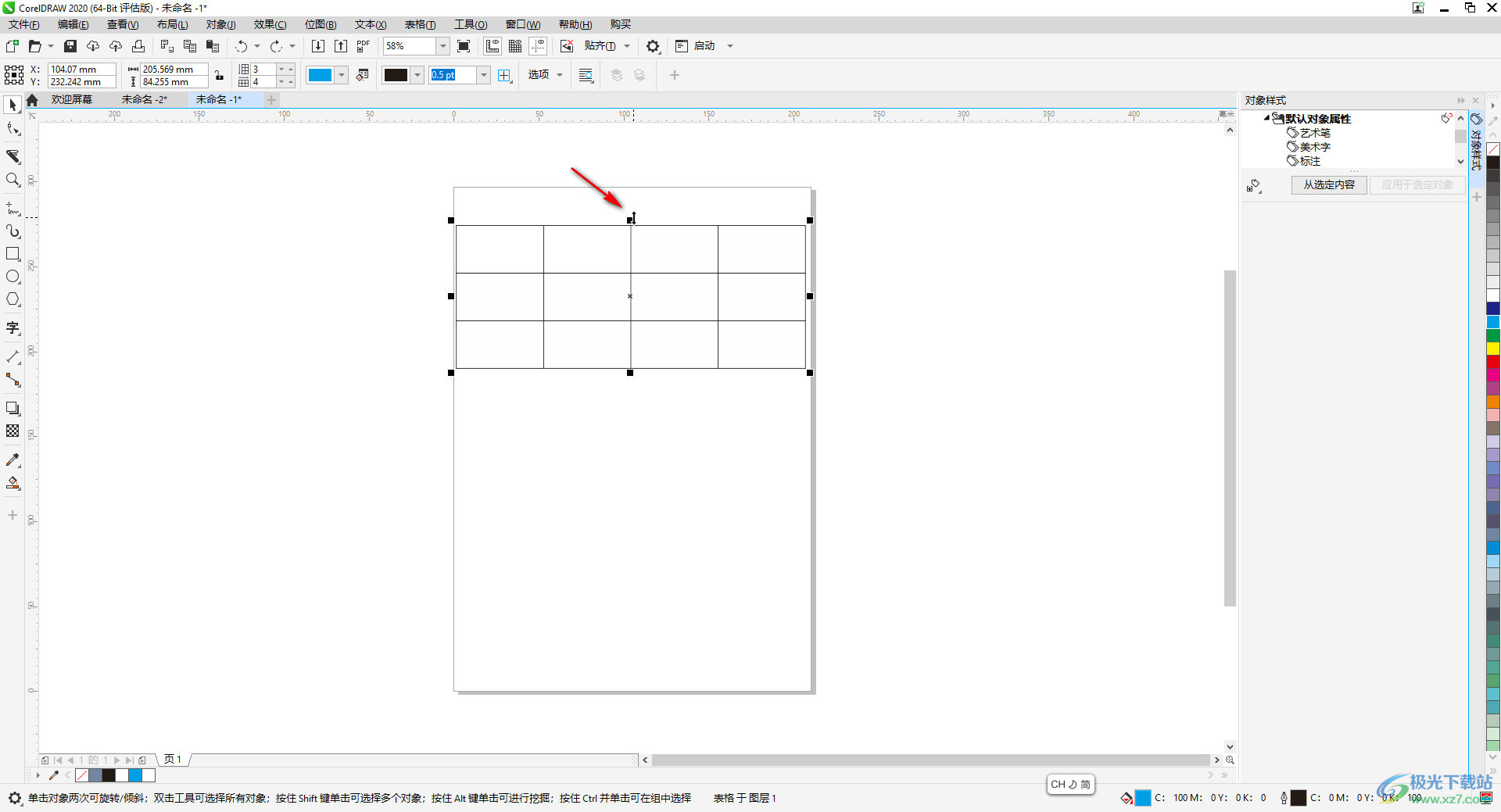
Task: Click the Print icon
Action: [138, 46]
